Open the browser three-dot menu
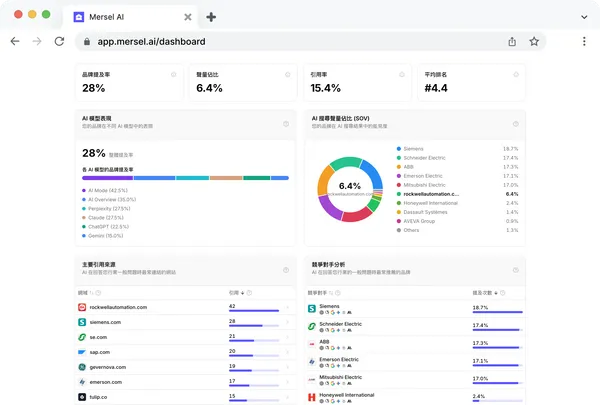Screen dimensions: 600x405 pyautogui.click(x=584, y=42)
